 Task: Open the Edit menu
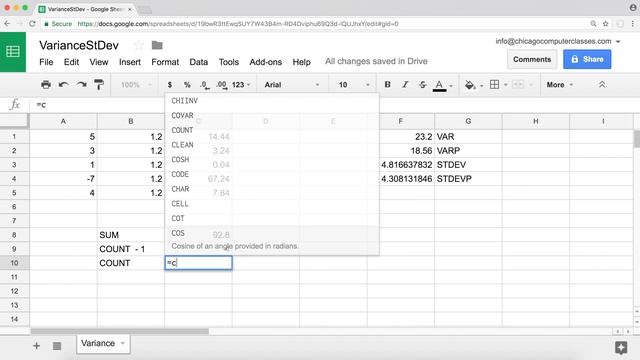coord(71,62)
